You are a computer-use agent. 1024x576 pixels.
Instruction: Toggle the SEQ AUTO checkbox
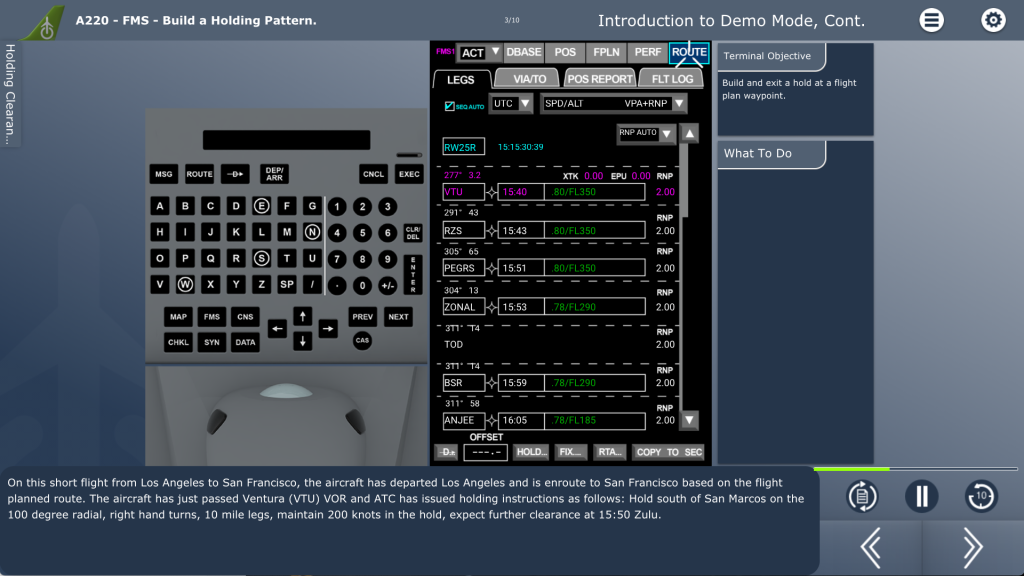[449, 106]
